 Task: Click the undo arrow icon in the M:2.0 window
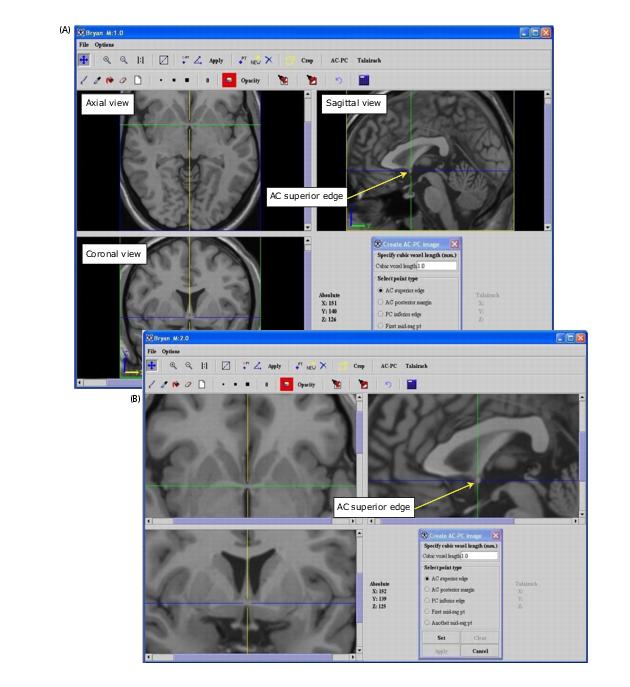pyautogui.click(x=387, y=383)
